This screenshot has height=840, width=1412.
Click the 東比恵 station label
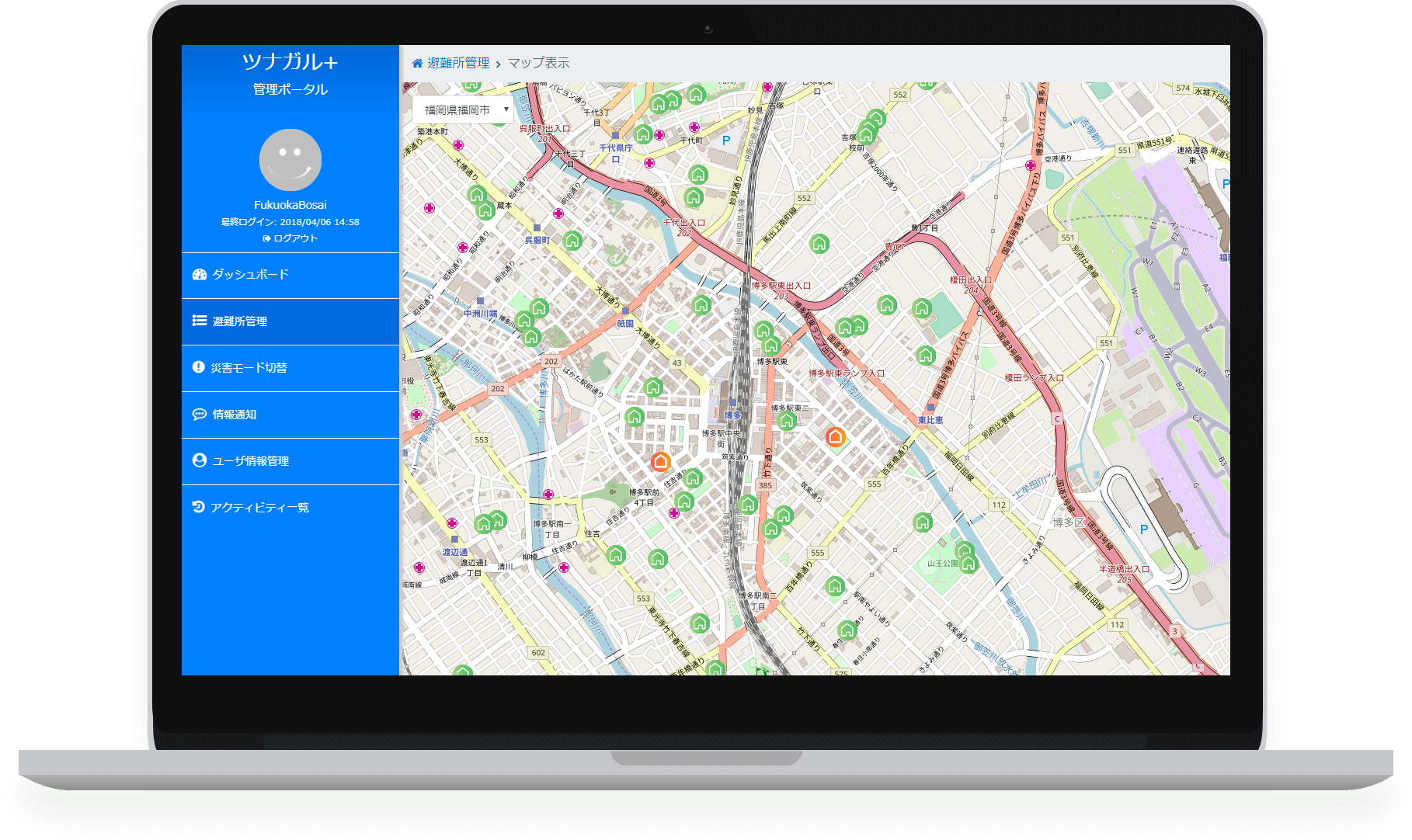click(930, 420)
